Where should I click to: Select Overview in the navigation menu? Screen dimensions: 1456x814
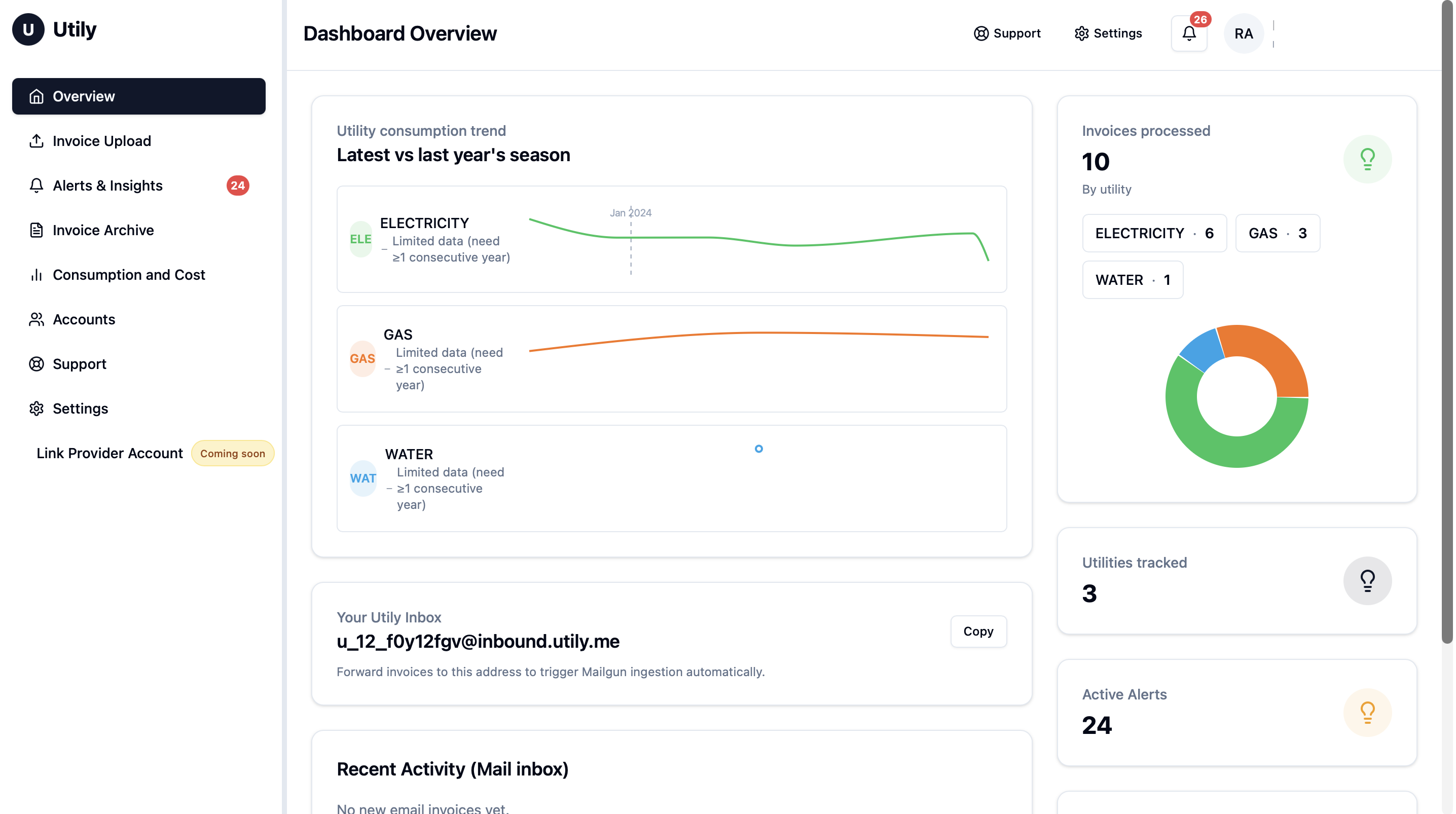click(x=84, y=96)
